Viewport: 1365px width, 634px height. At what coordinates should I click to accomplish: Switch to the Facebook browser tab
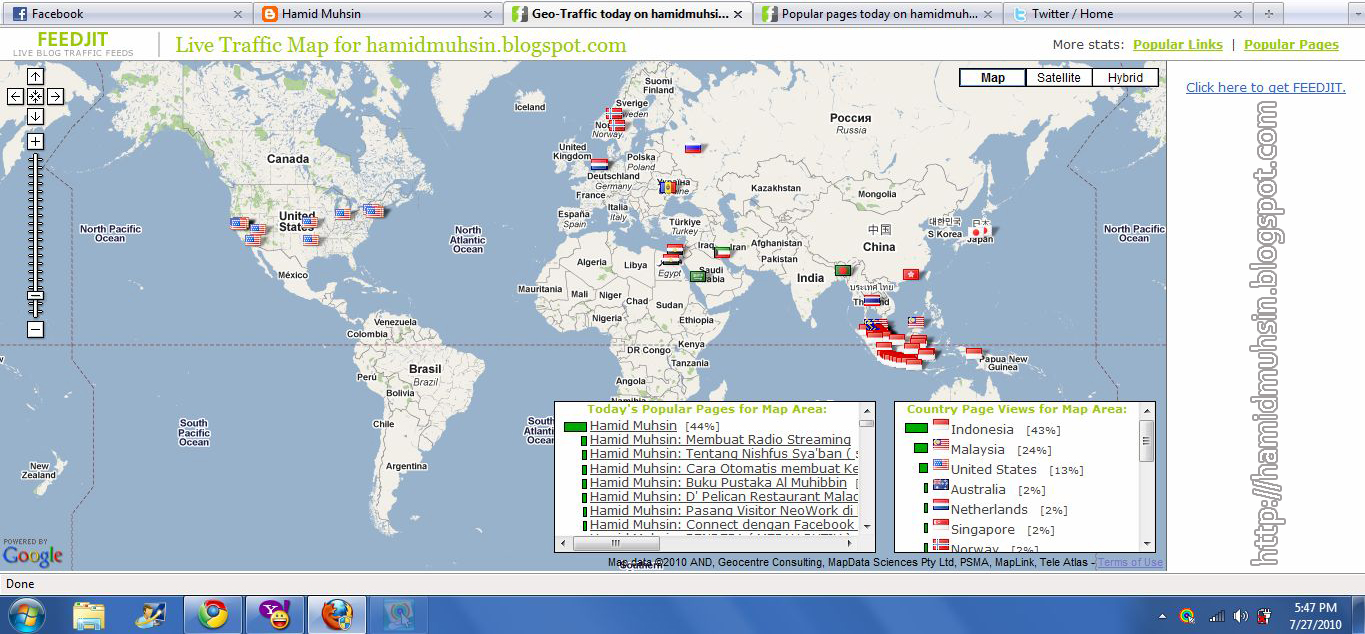tap(126, 14)
